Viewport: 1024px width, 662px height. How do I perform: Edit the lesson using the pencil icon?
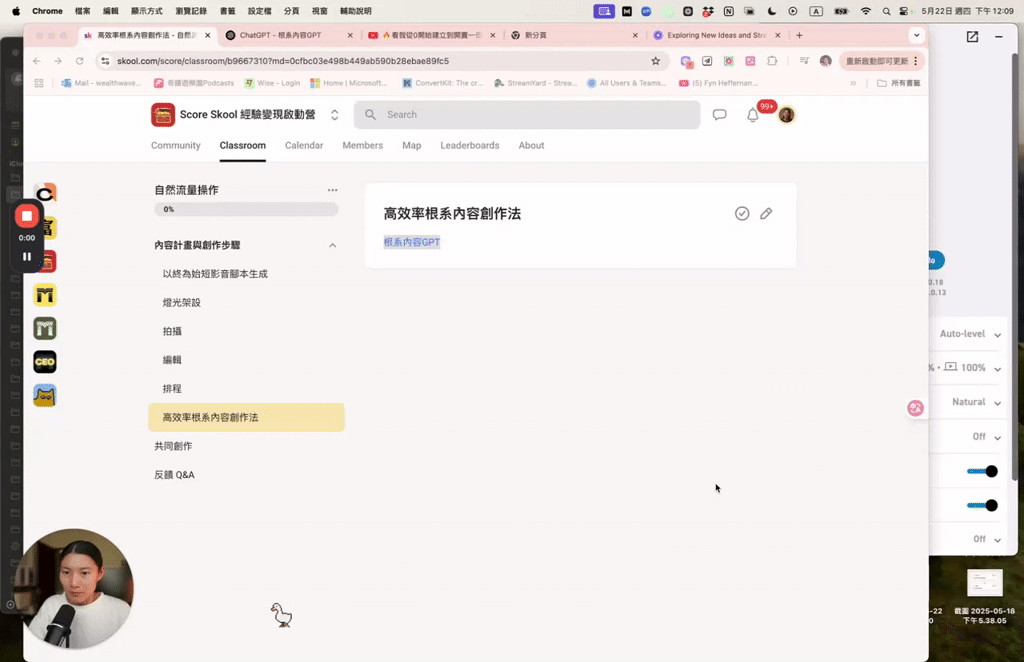(x=766, y=213)
